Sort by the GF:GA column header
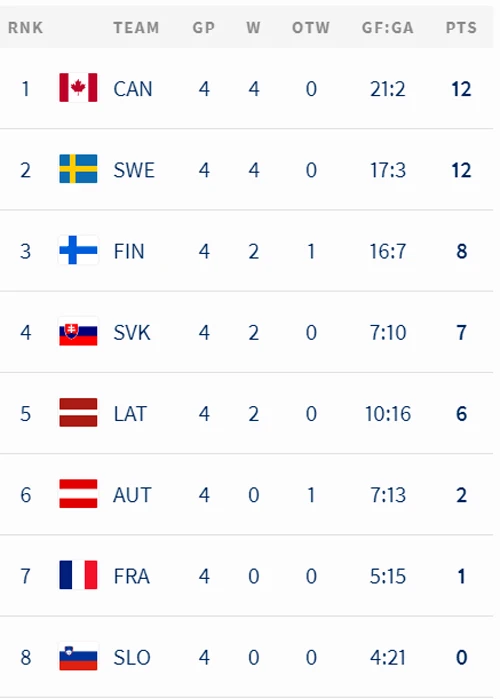Screen dimensions: 500x699 [x=388, y=28]
